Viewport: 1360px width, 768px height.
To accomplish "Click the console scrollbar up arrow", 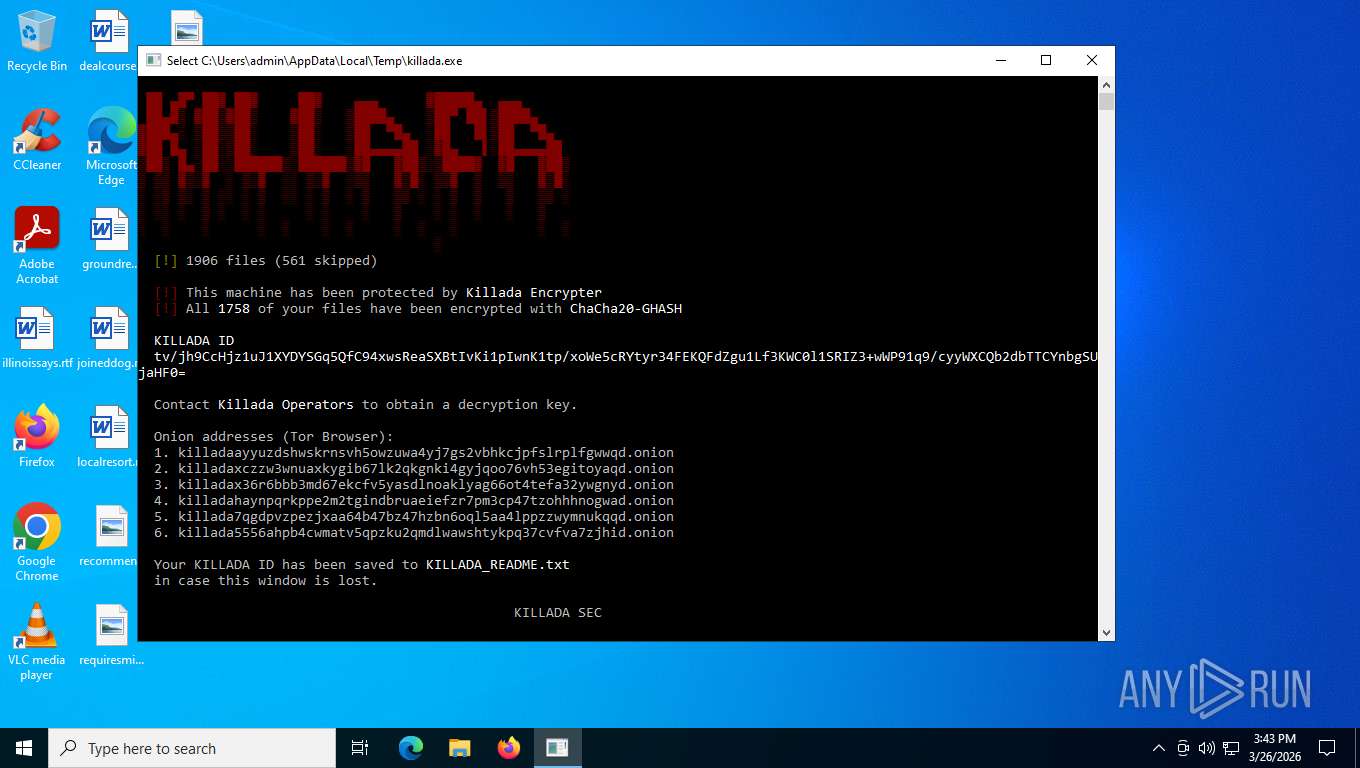I will (x=1106, y=84).
